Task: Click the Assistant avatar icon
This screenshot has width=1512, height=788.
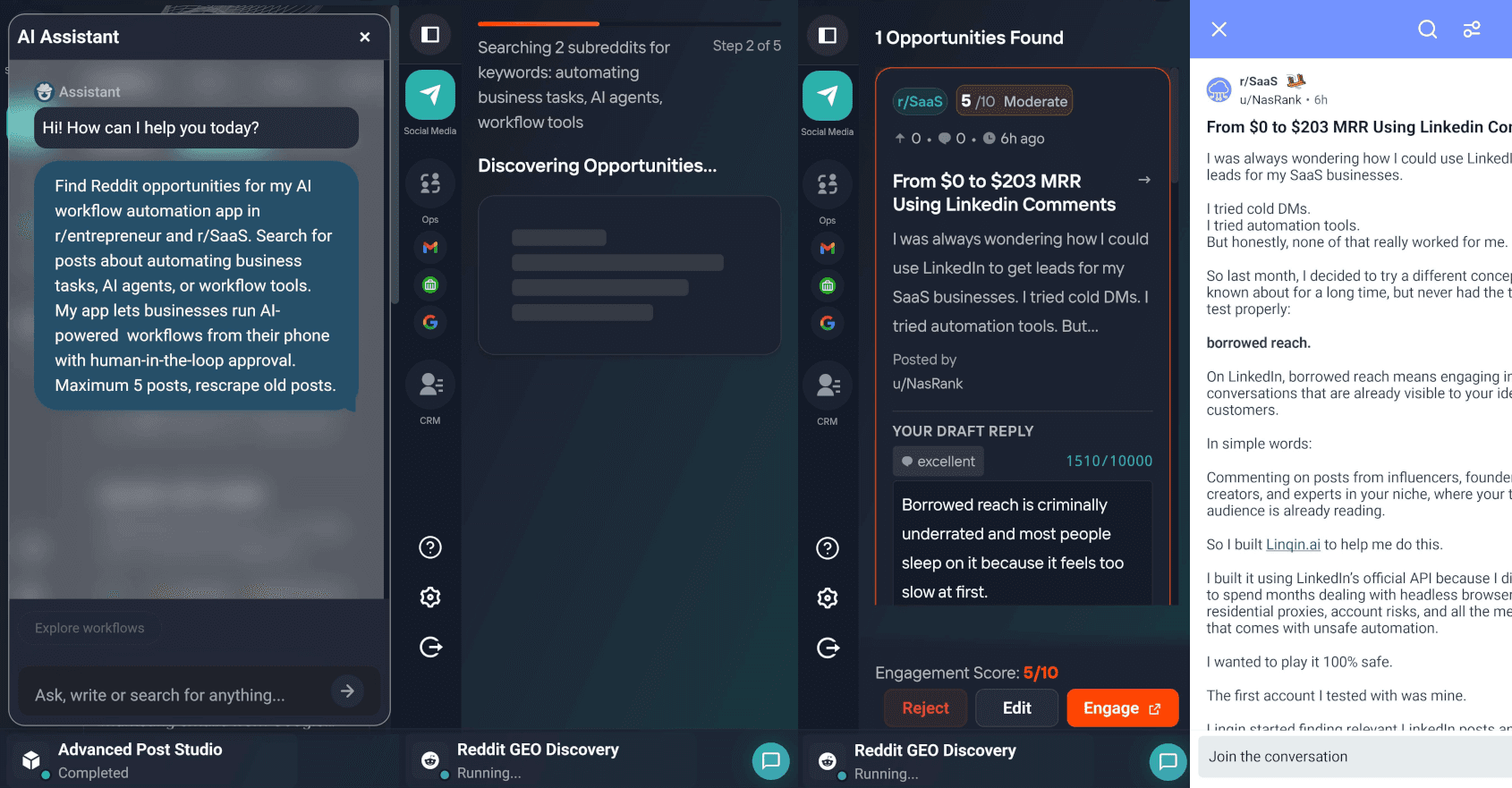Action: [44, 91]
